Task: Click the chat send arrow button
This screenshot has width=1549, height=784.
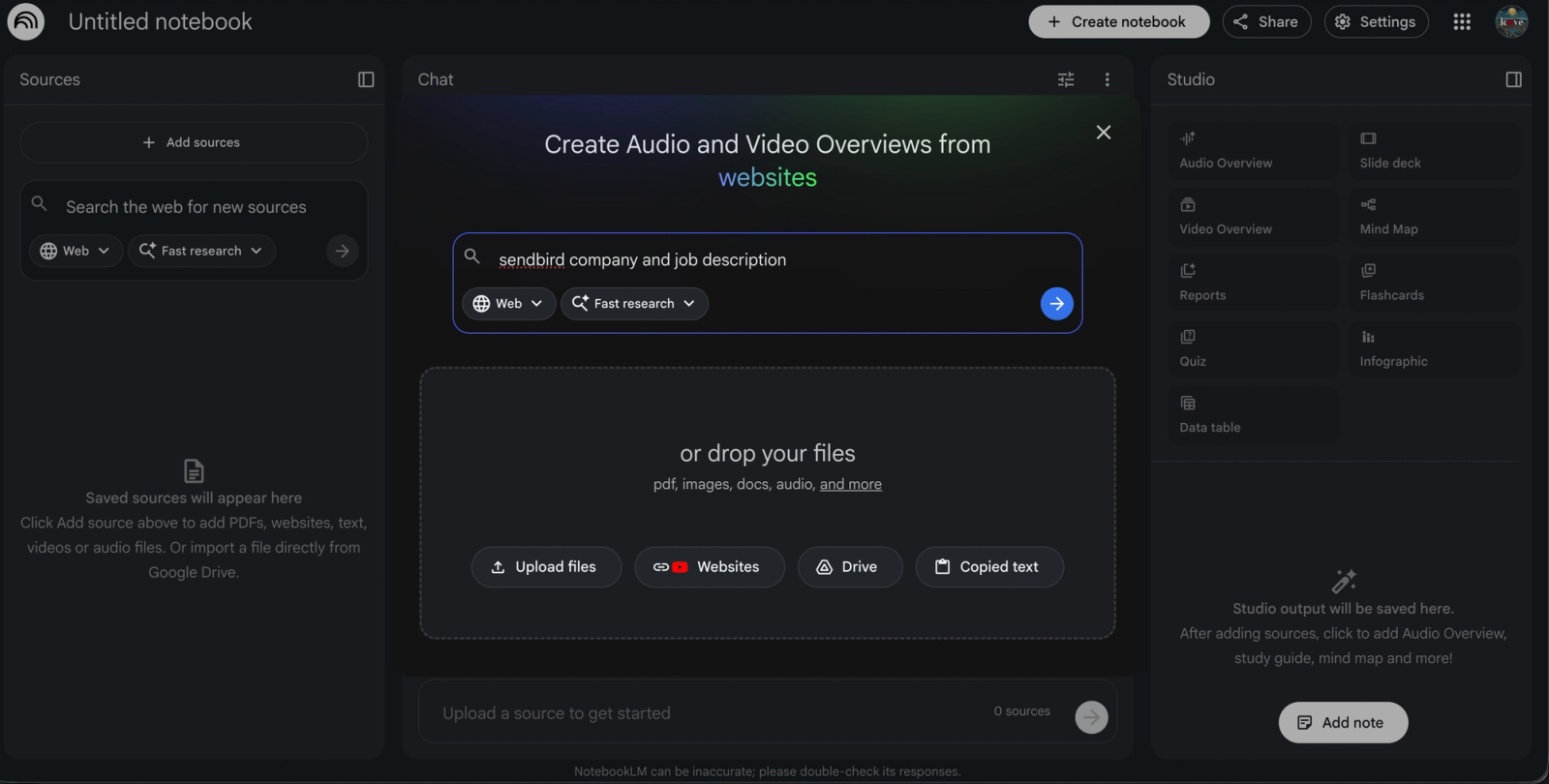Action: [x=1091, y=717]
